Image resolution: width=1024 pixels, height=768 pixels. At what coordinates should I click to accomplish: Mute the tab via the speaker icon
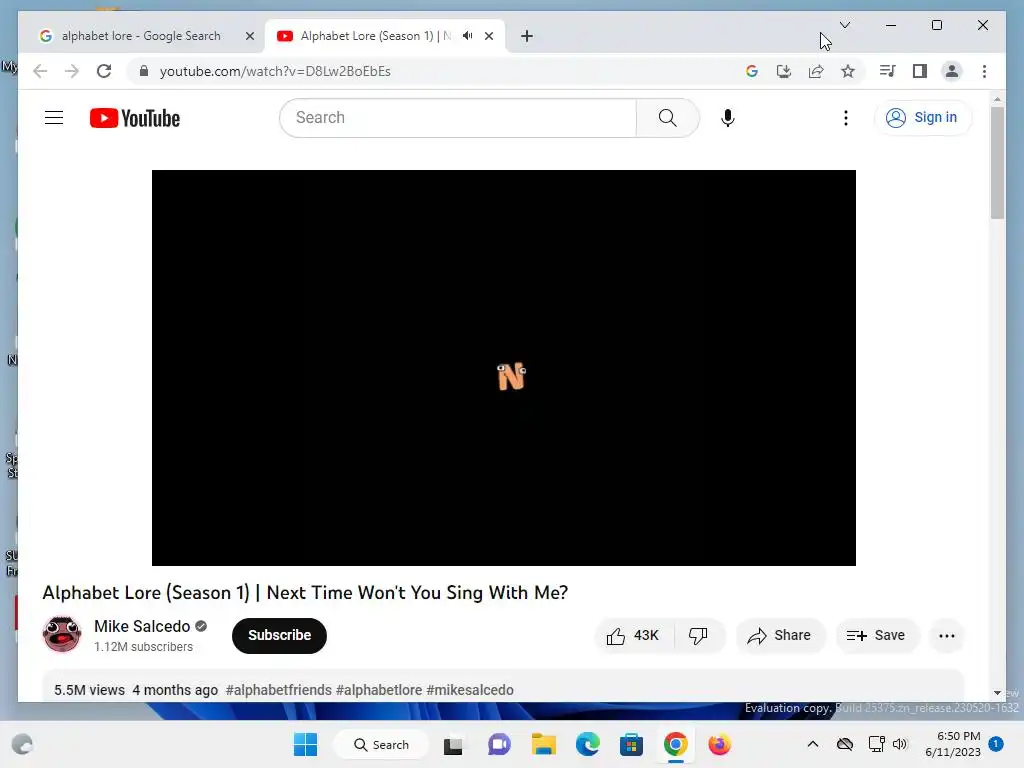point(468,36)
